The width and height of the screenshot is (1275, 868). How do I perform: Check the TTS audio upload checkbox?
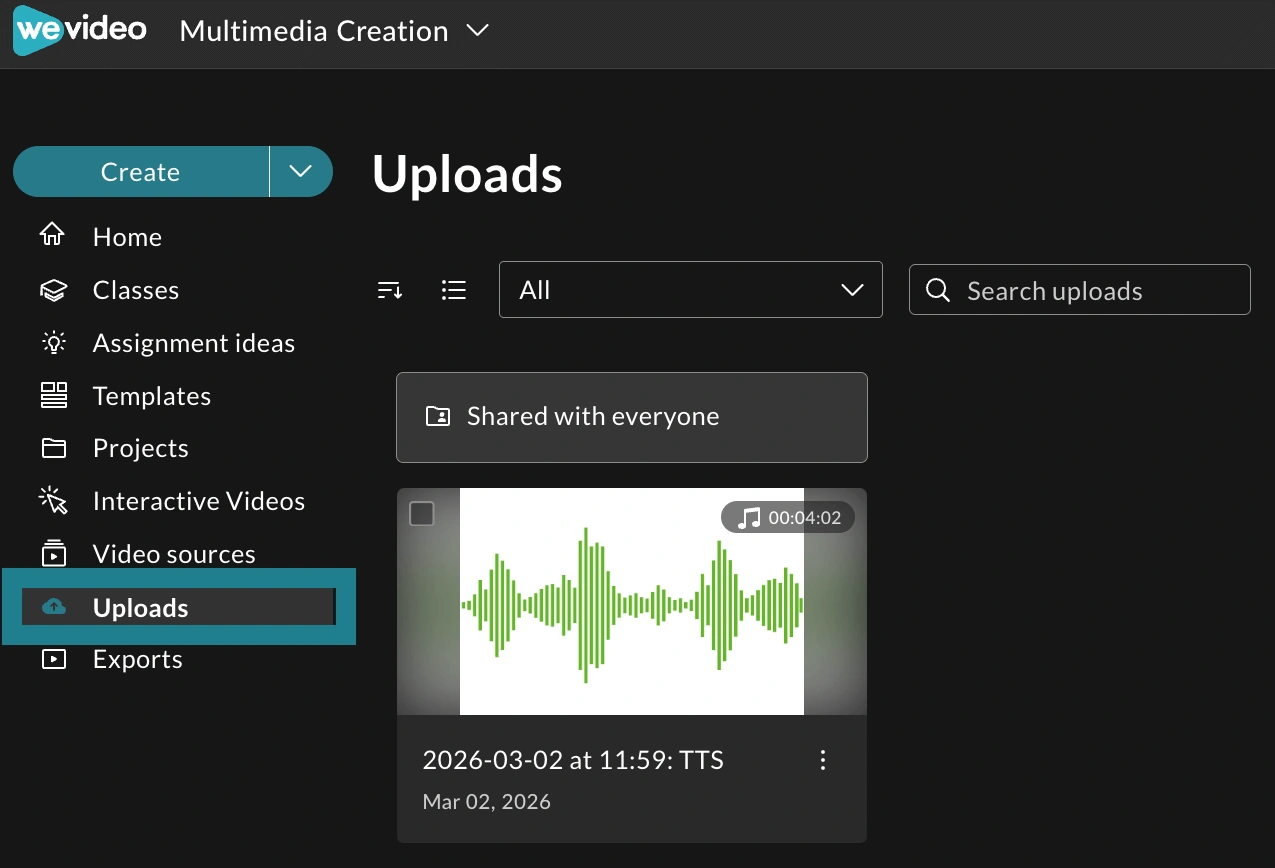point(422,514)
